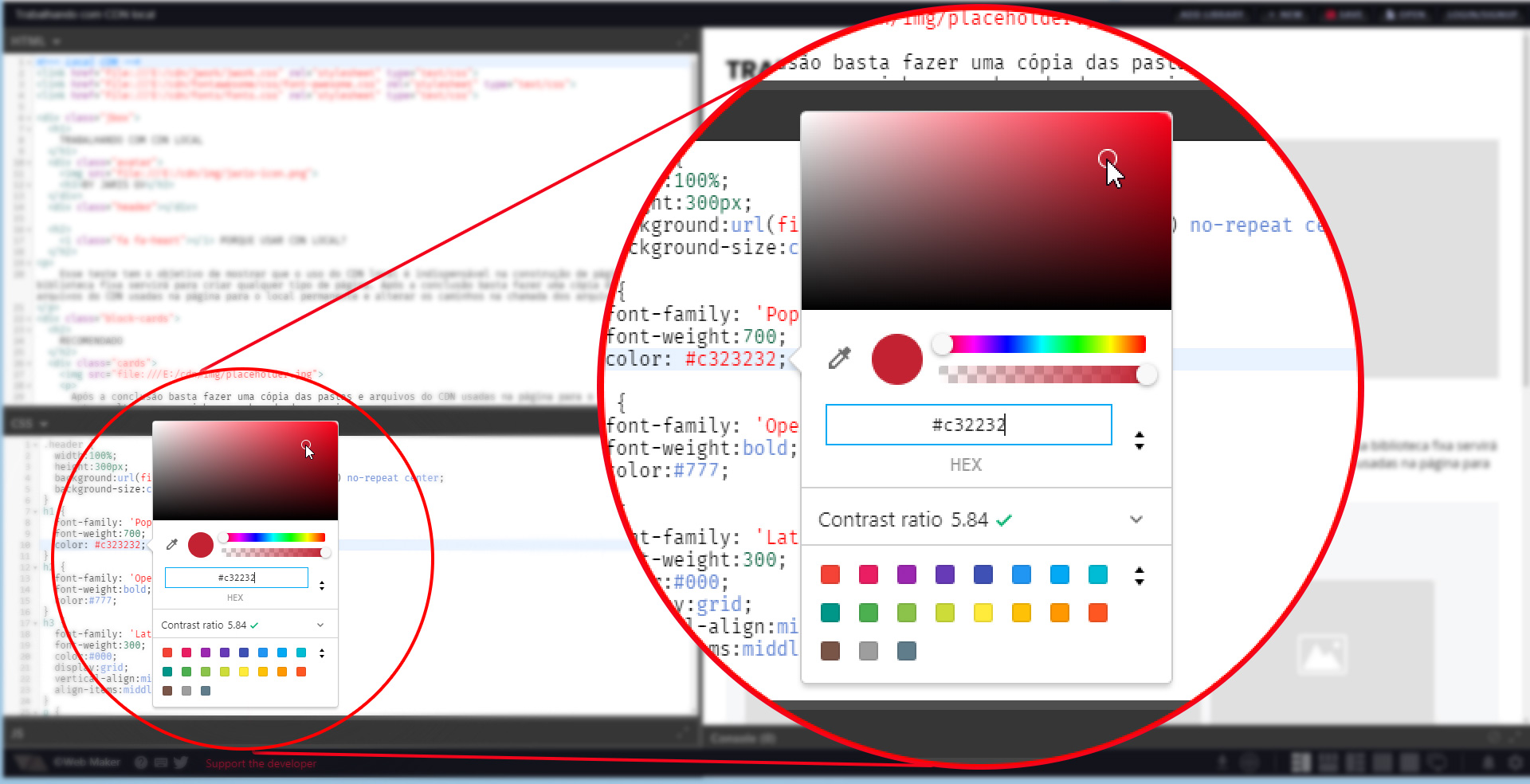Viewport: 1530px width, 784px height.
Task: Click the current color circle in small picker
Action: click(x=201, y=545)
